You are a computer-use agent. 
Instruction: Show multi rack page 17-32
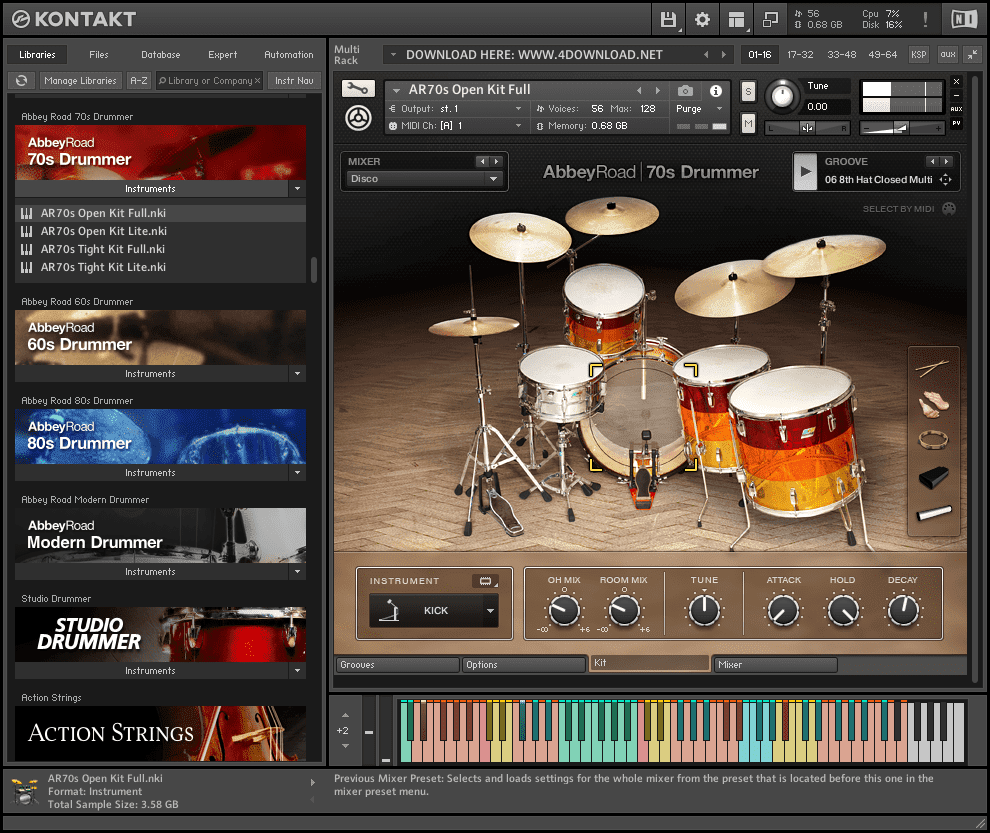800,55
